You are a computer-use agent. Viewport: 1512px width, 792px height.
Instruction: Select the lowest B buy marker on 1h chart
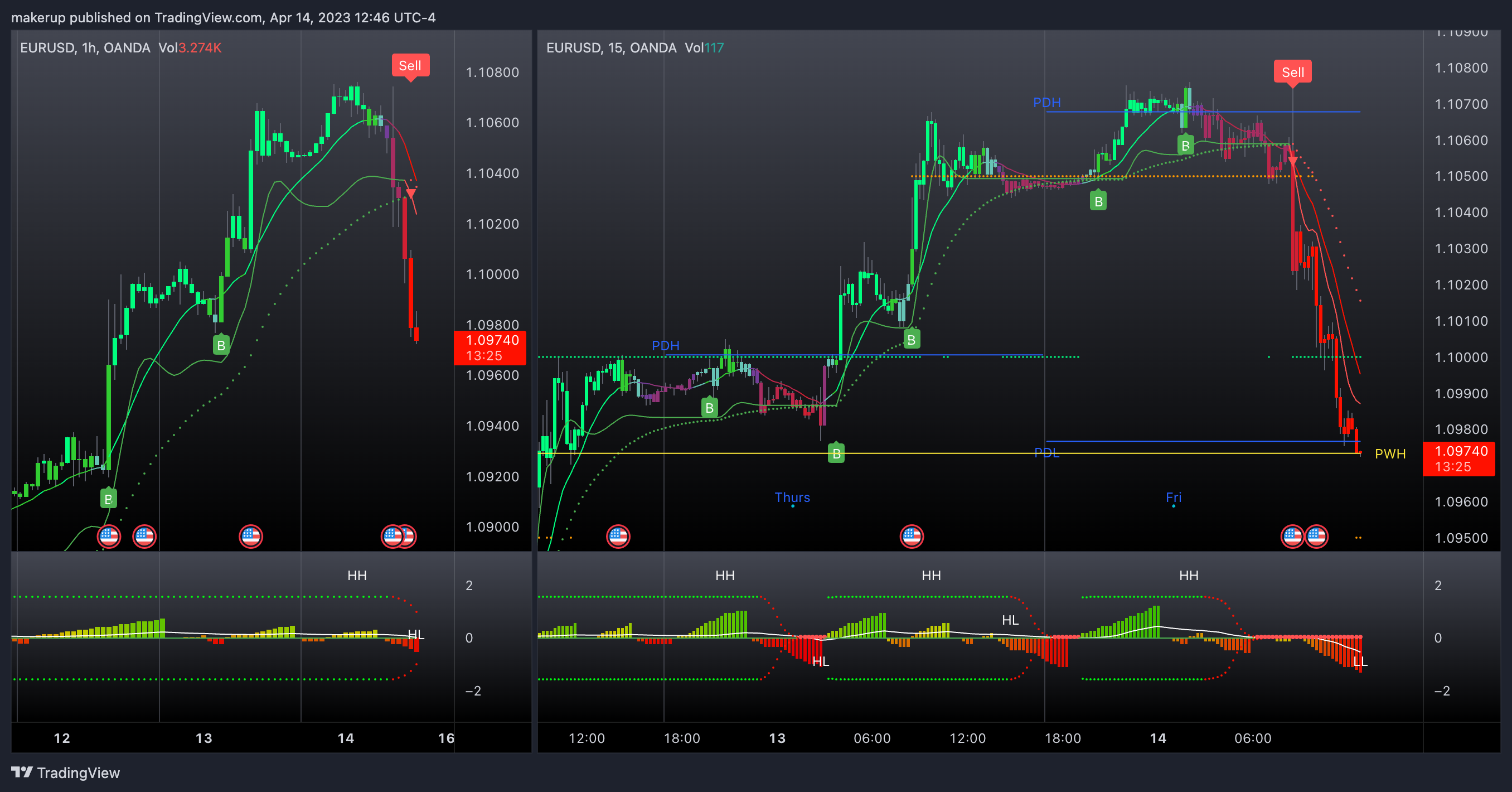pyautogui.click(x=109, y=499)
